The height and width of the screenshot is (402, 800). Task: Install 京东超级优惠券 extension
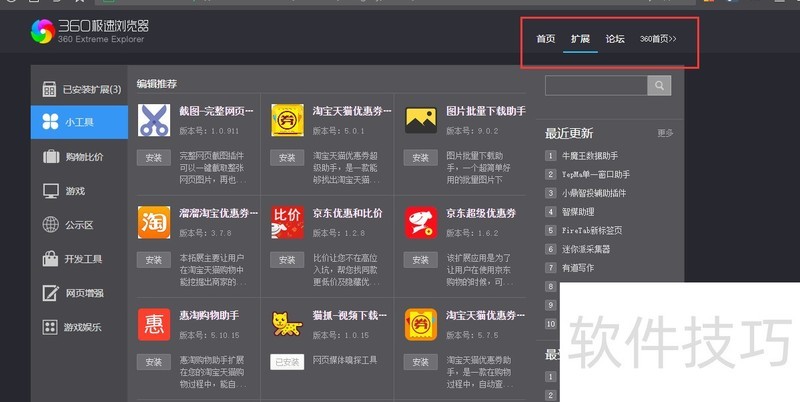[x=420, y=260]
